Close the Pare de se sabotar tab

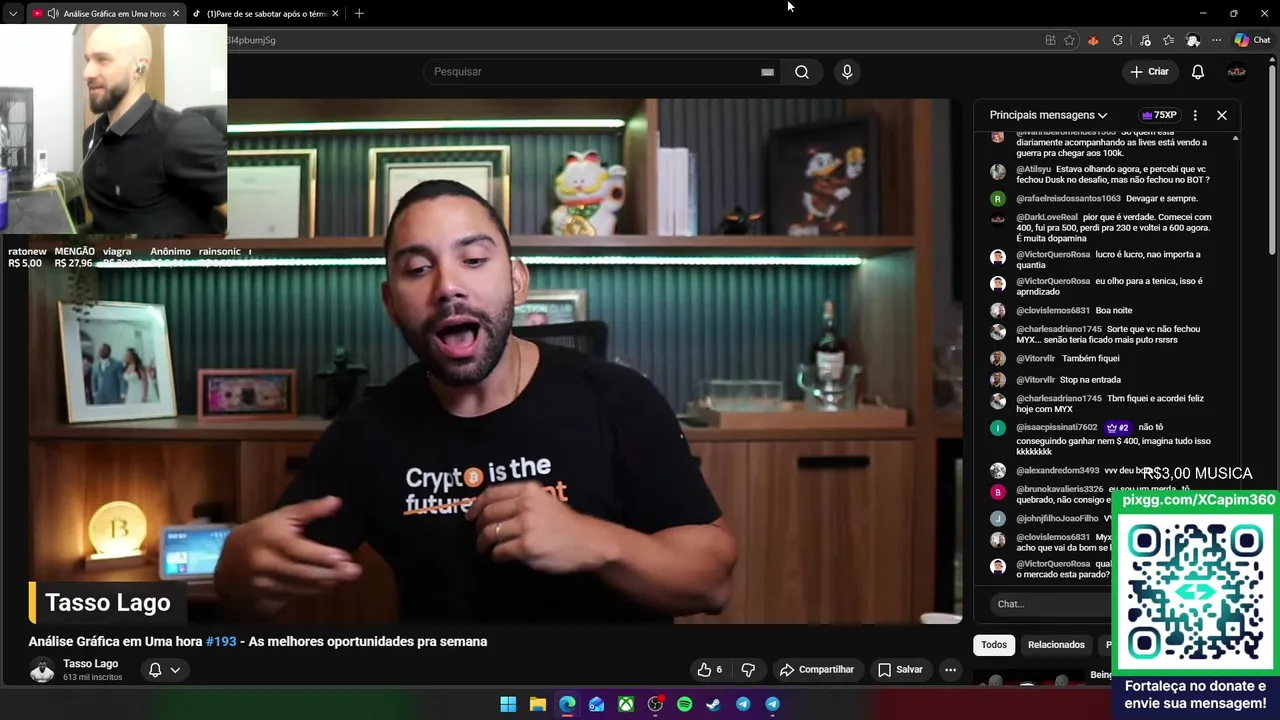tap(335, 14)
